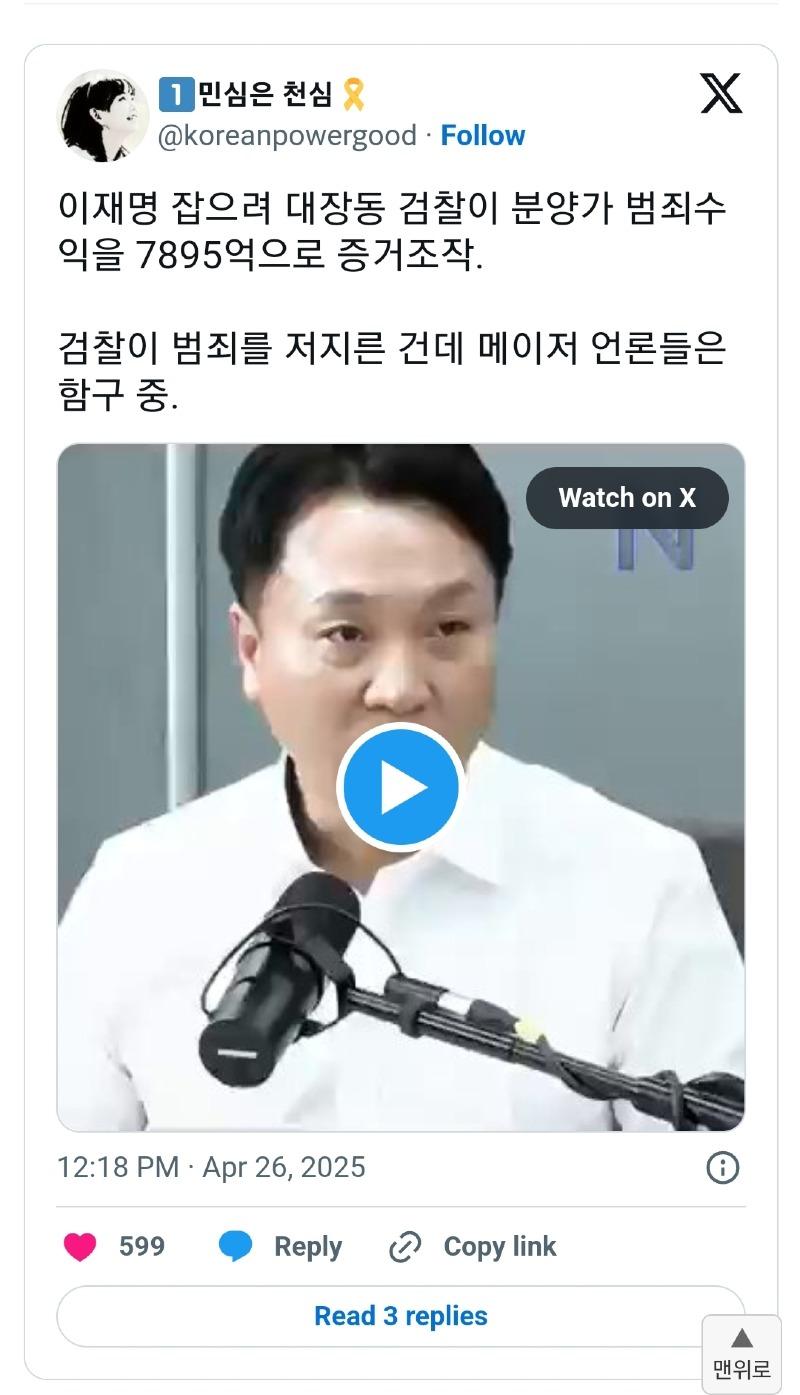Open the tweet author's profile avatar
The width and height of the screenshot is (800, 1395).
[103, 115]
